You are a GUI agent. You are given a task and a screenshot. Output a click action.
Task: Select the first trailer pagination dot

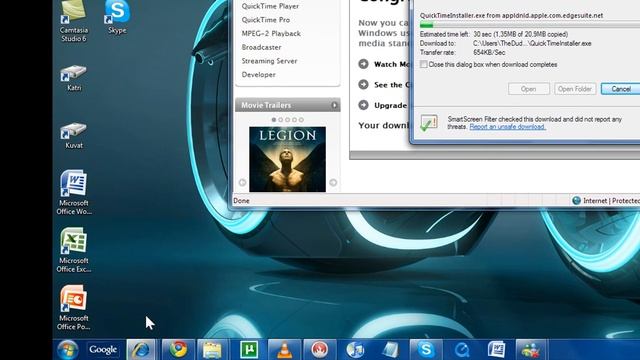[x=274, y=120]
